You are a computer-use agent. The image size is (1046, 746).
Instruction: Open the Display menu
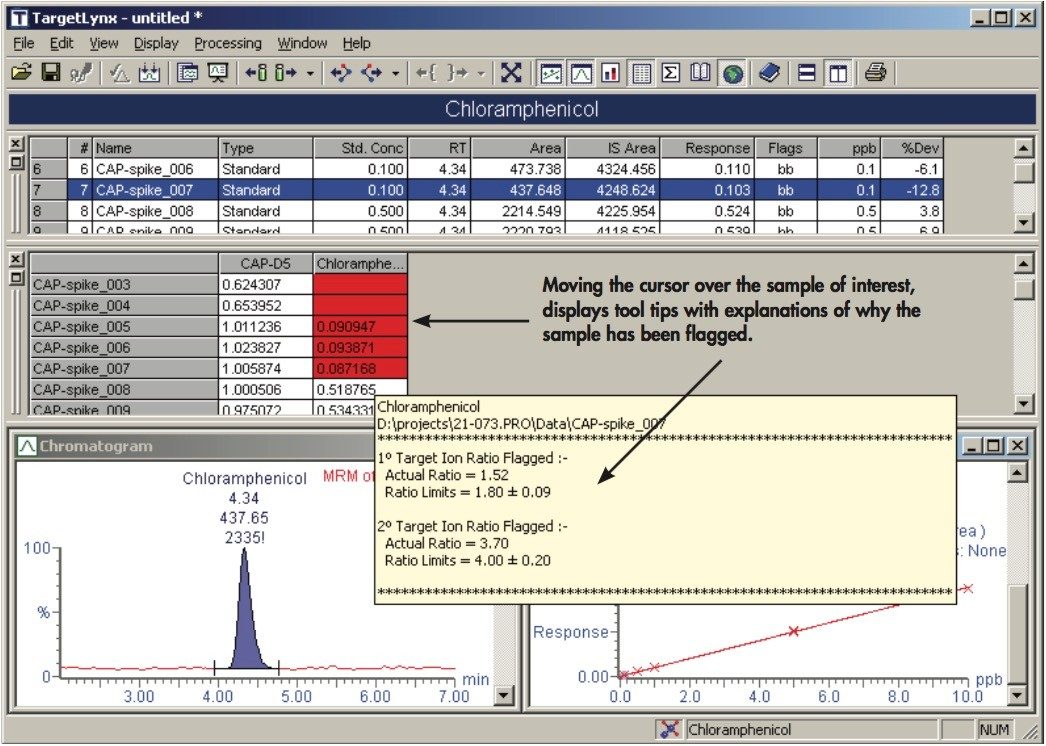click(x=155, y=43)
